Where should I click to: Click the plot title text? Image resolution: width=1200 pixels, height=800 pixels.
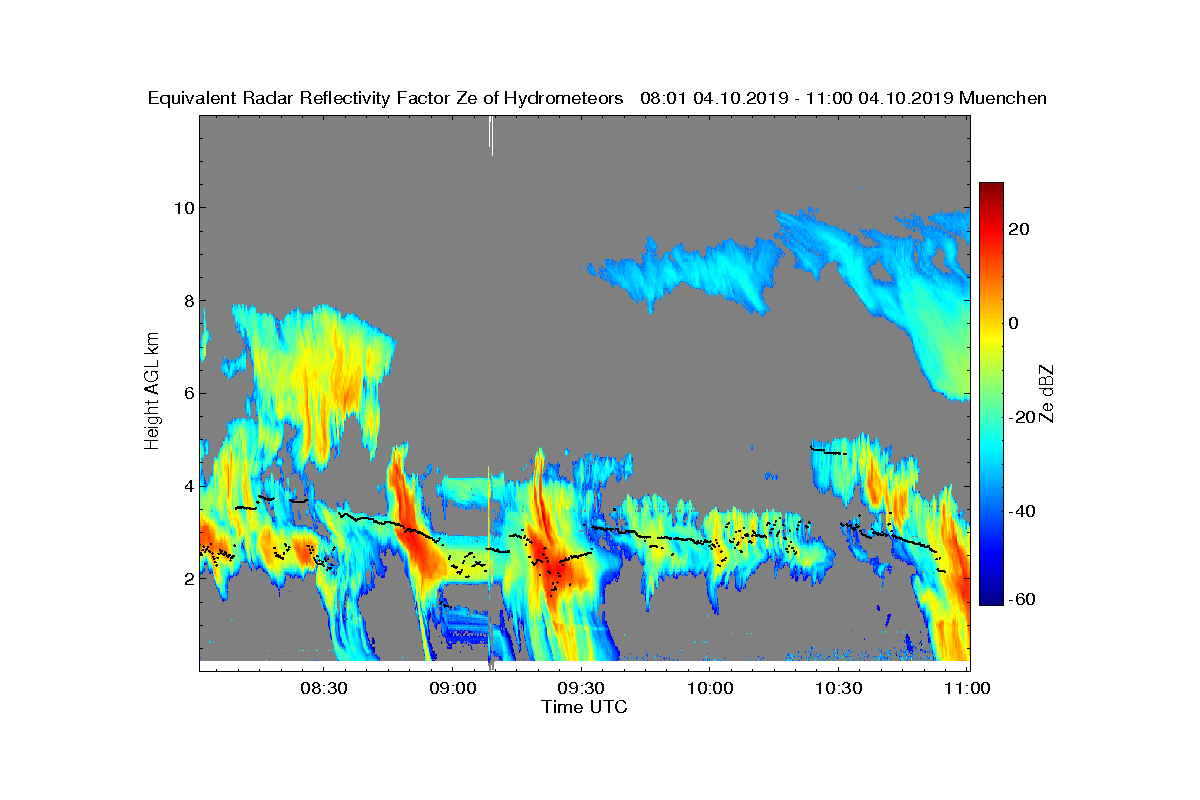(x=597, y=98)
